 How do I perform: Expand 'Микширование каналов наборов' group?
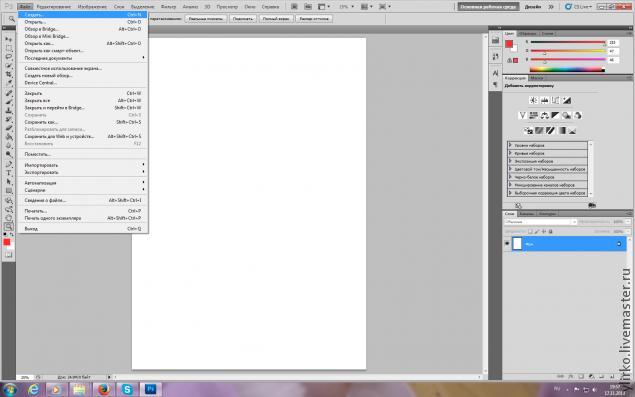coord(511,185)
